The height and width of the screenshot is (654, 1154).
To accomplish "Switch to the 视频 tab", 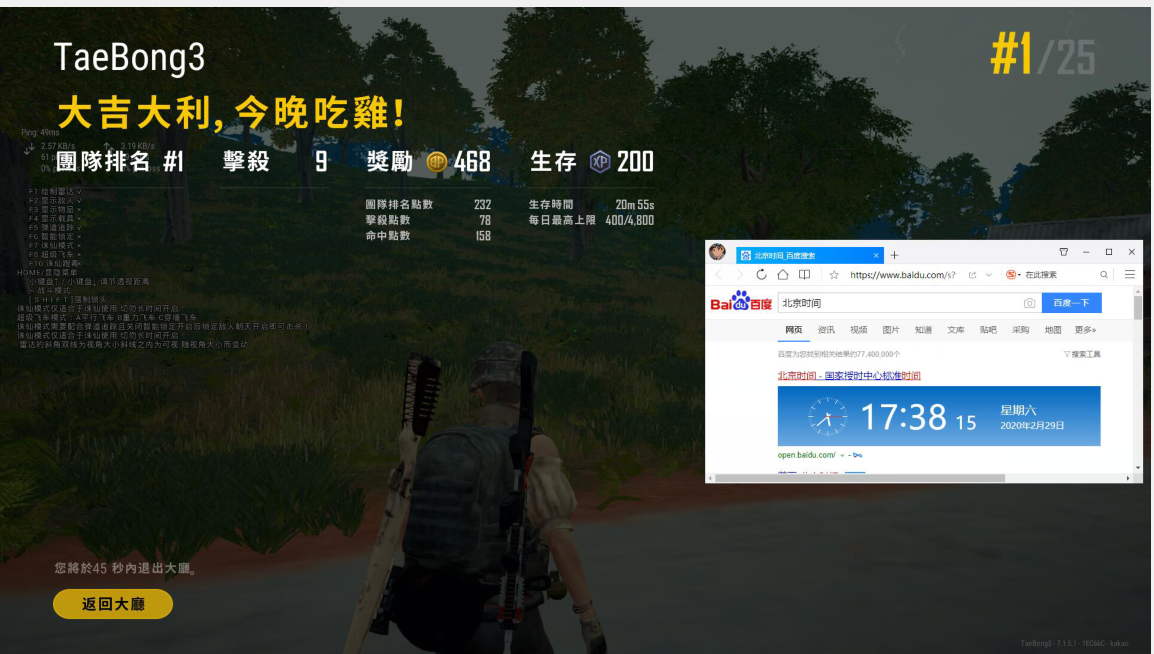I will point(858,330).
